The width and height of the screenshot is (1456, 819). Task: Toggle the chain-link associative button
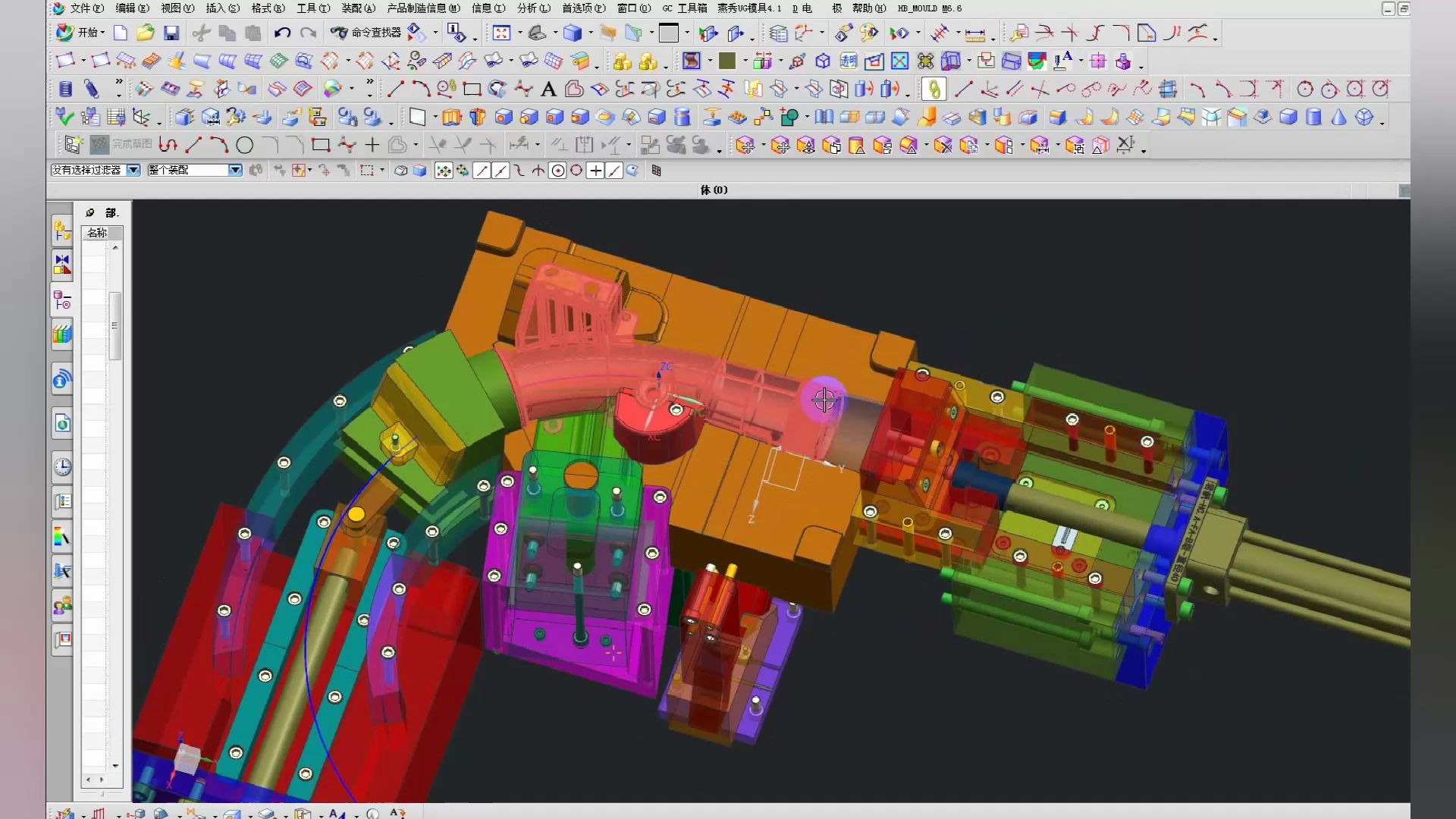tap(934, 89)
